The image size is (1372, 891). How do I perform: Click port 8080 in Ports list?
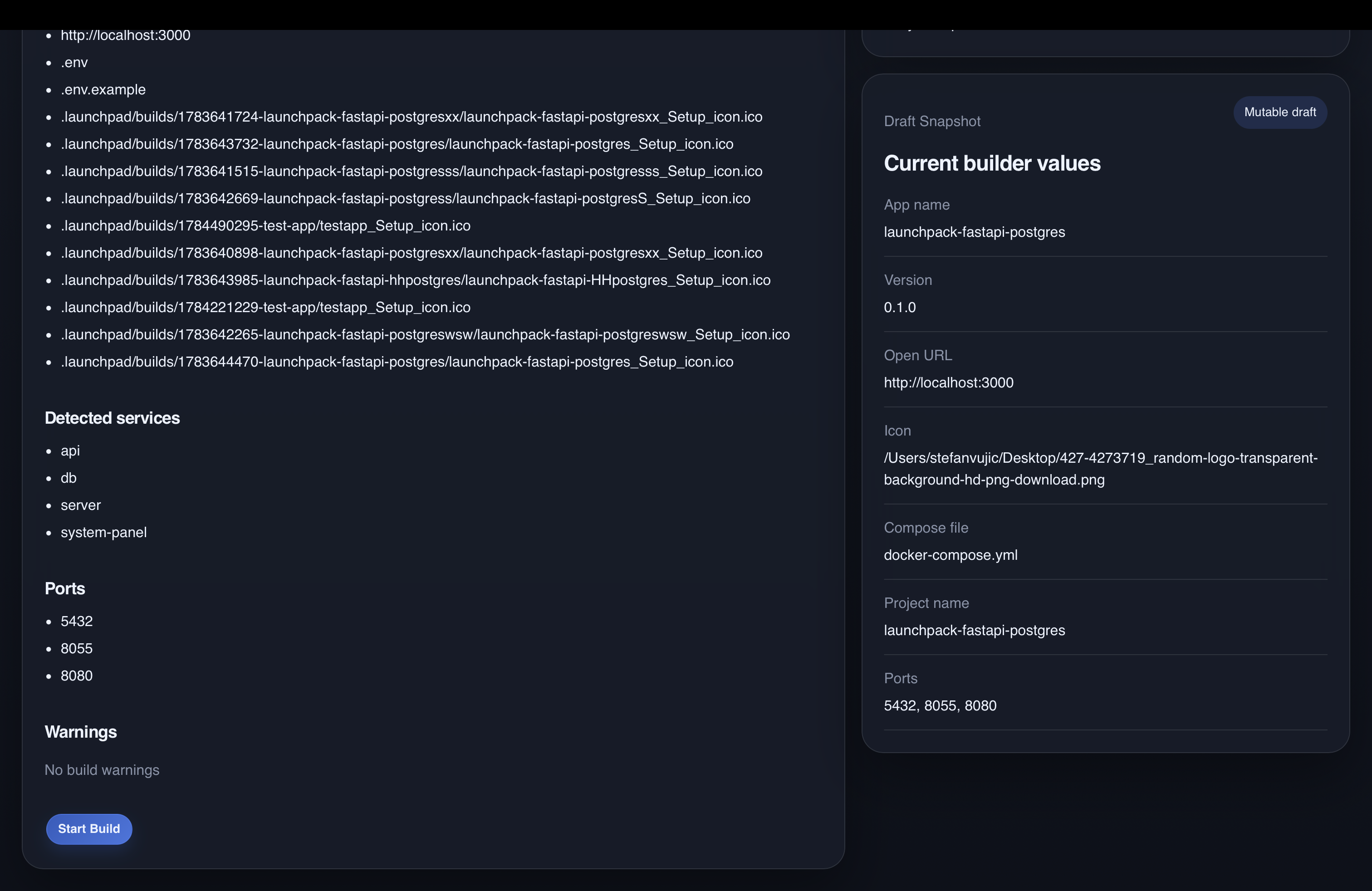click(77, 676)
